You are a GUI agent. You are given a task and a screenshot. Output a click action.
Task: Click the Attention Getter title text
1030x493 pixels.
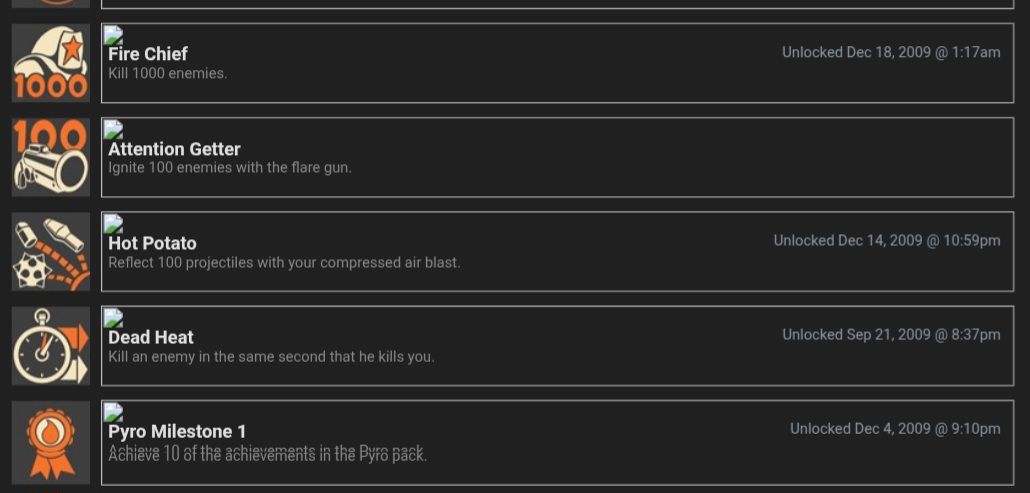click(x=174, y=149)
